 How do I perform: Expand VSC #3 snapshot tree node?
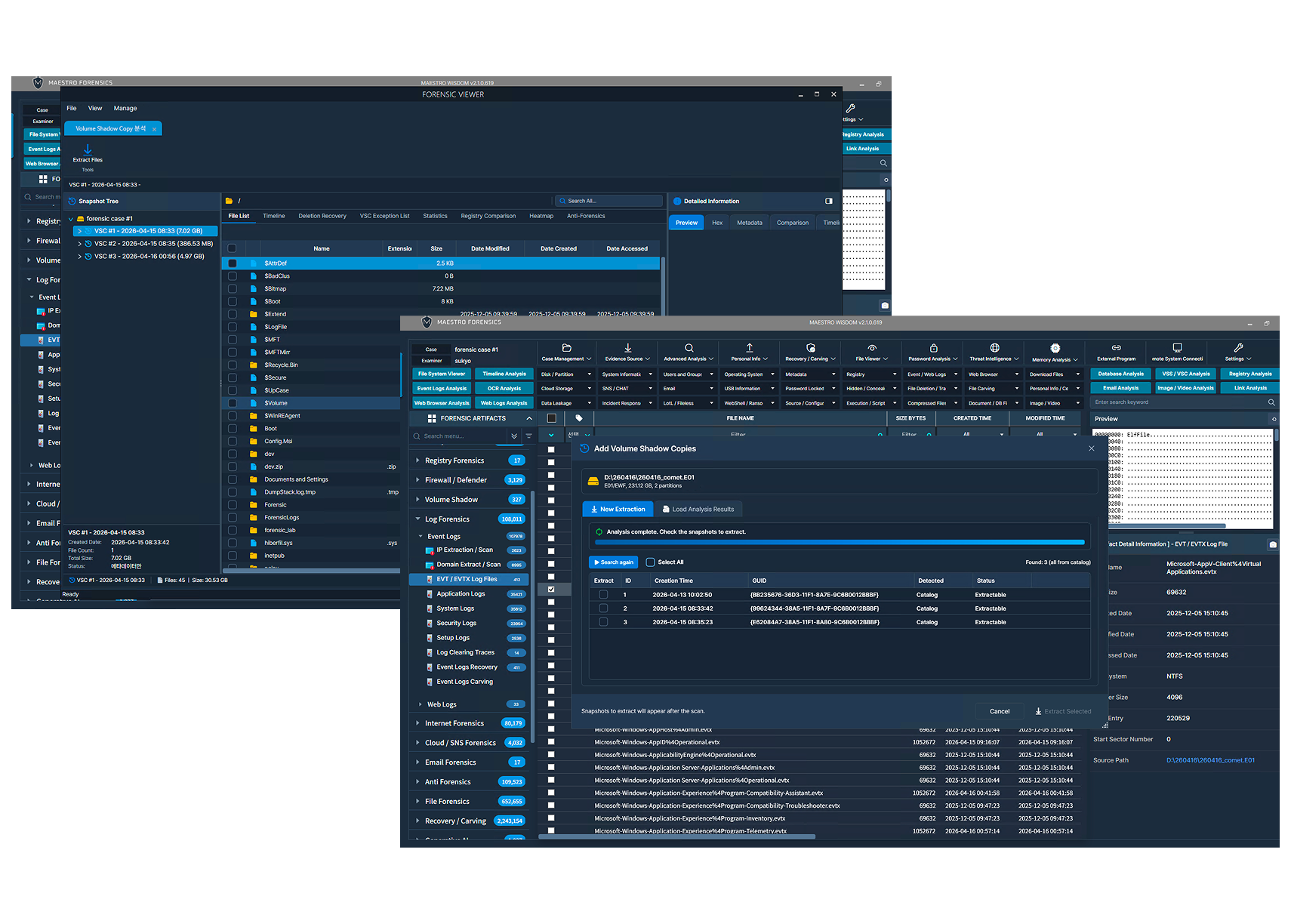point(79,257)
